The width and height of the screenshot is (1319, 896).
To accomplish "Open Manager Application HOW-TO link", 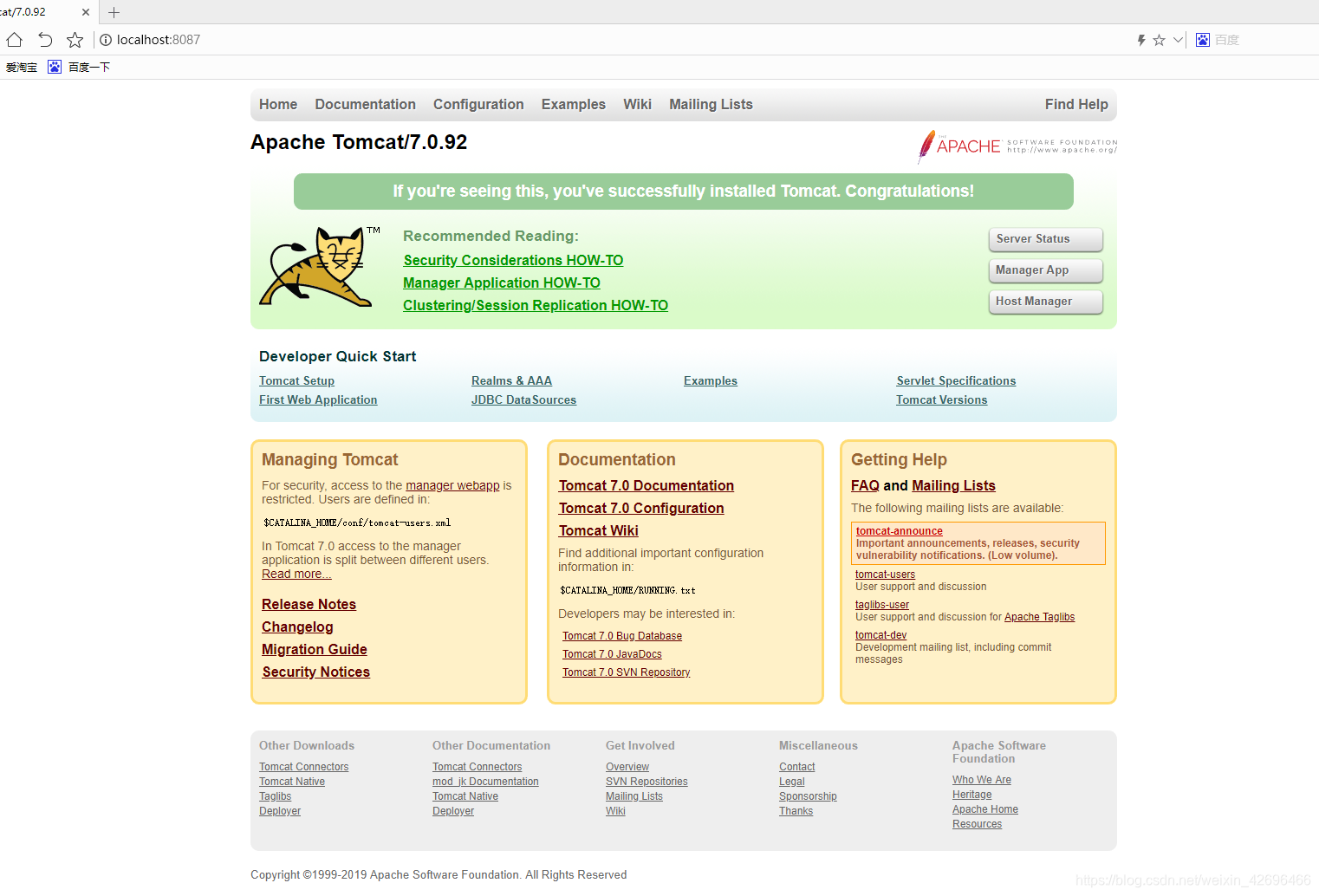I will point(502,282).
